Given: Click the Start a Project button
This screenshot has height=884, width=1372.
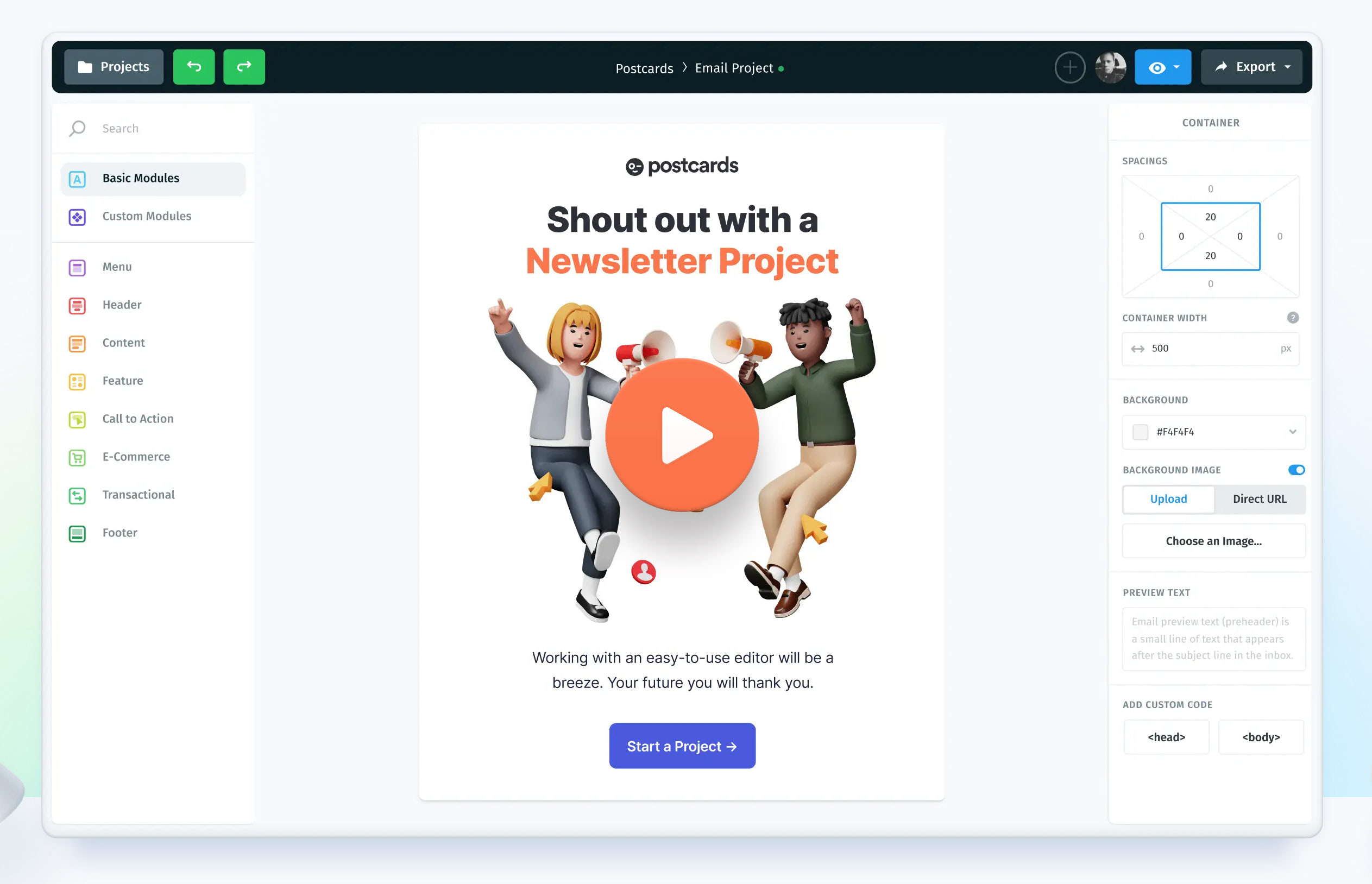Looking at the screenshot, I should tap(683, 745).
